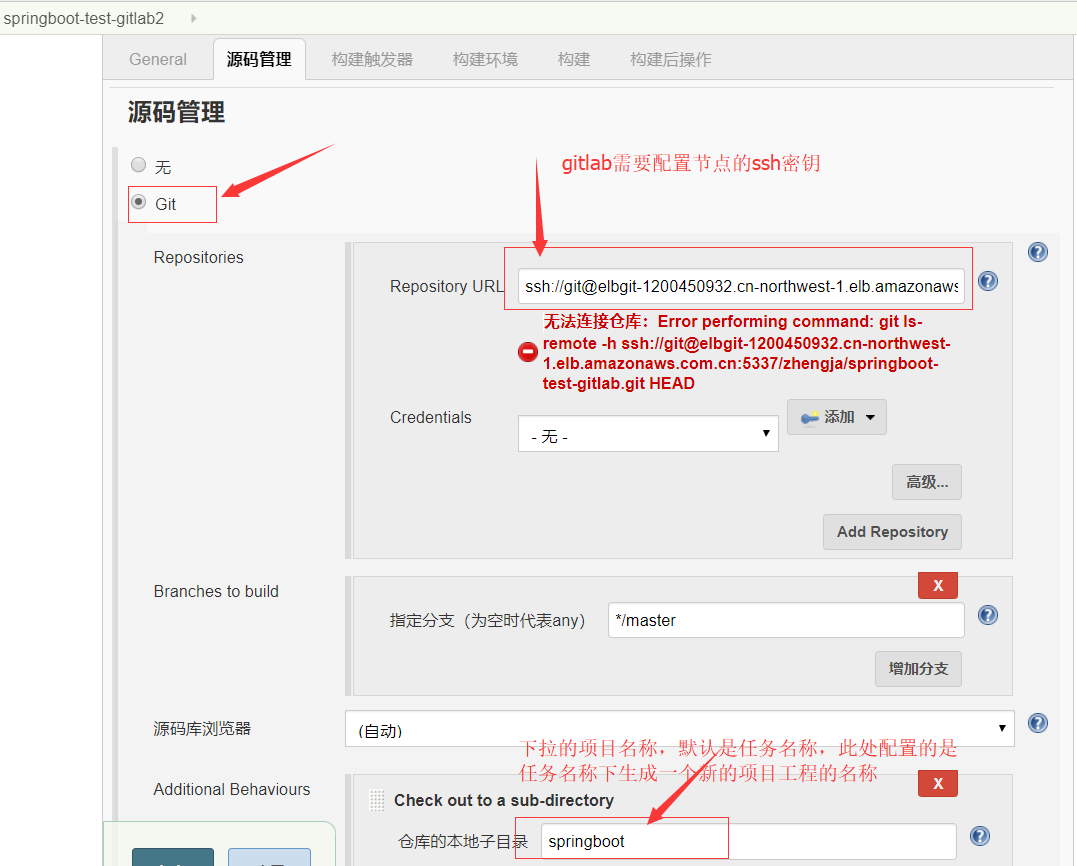Open help icon for the local subdirectory field
The image size is (1077, 866).
979,836
